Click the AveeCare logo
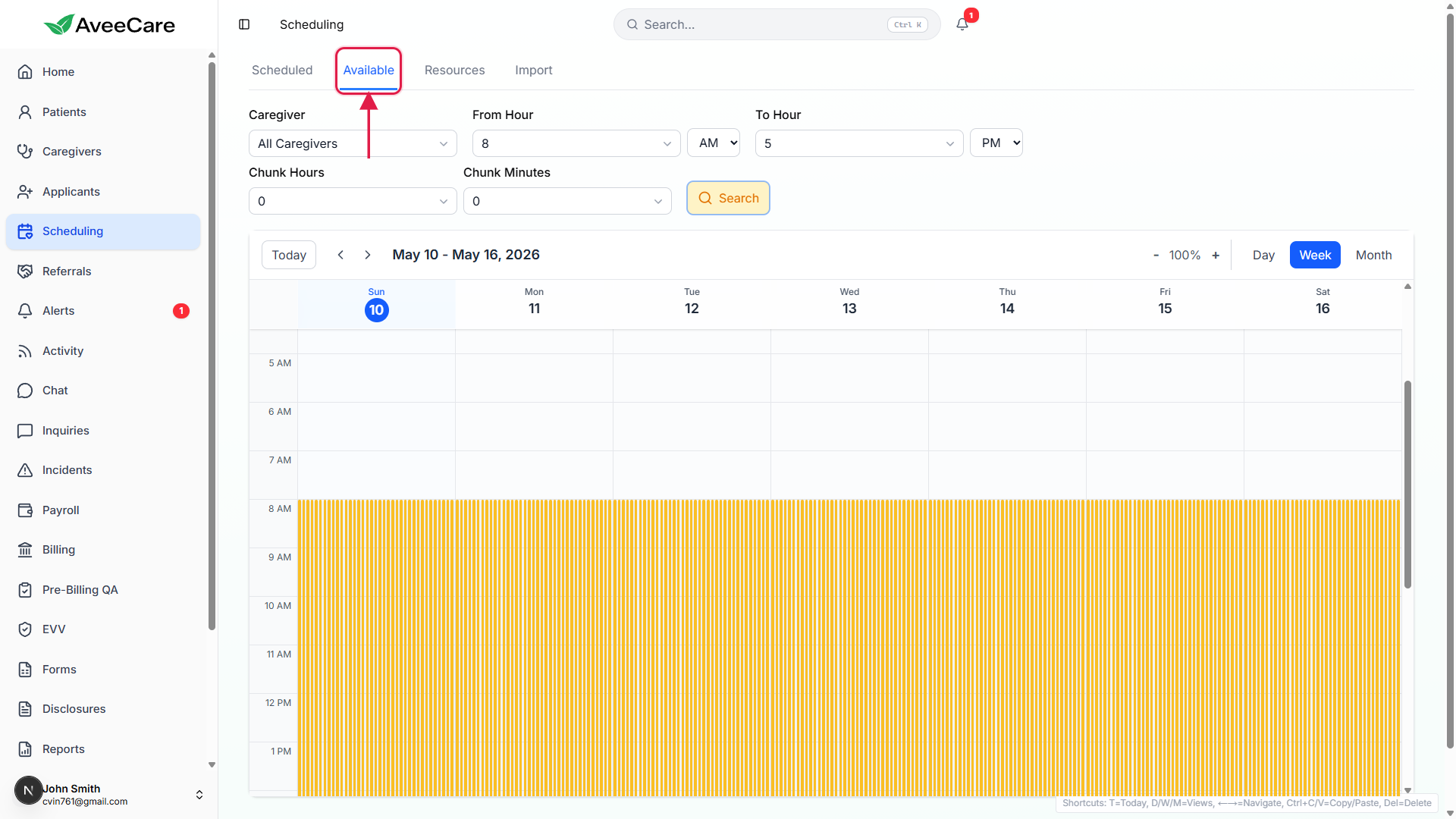The height and width of the screenshot is (819, 1456). point(109,25)
